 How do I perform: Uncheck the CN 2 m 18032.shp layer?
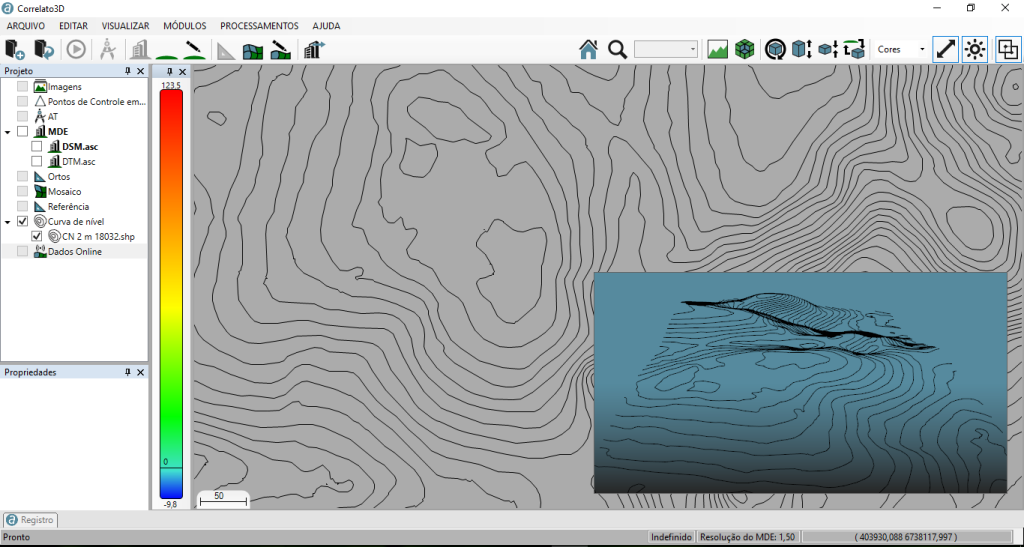37,236
